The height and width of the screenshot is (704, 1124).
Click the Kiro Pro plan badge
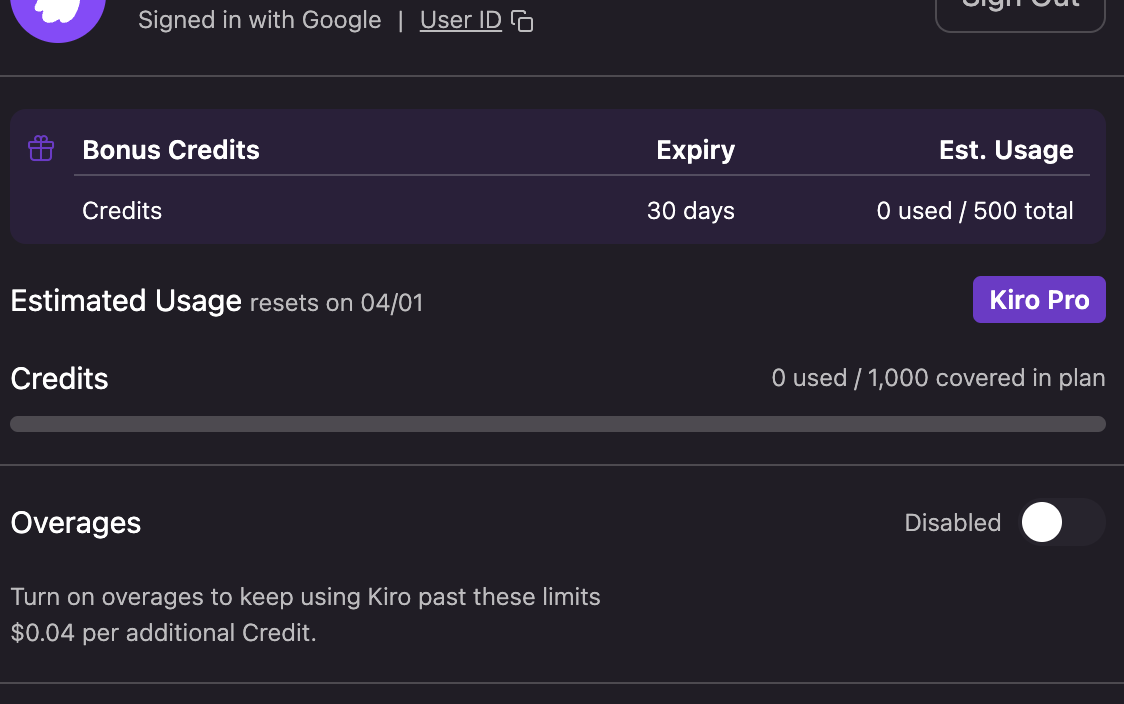pos(1039,300)
